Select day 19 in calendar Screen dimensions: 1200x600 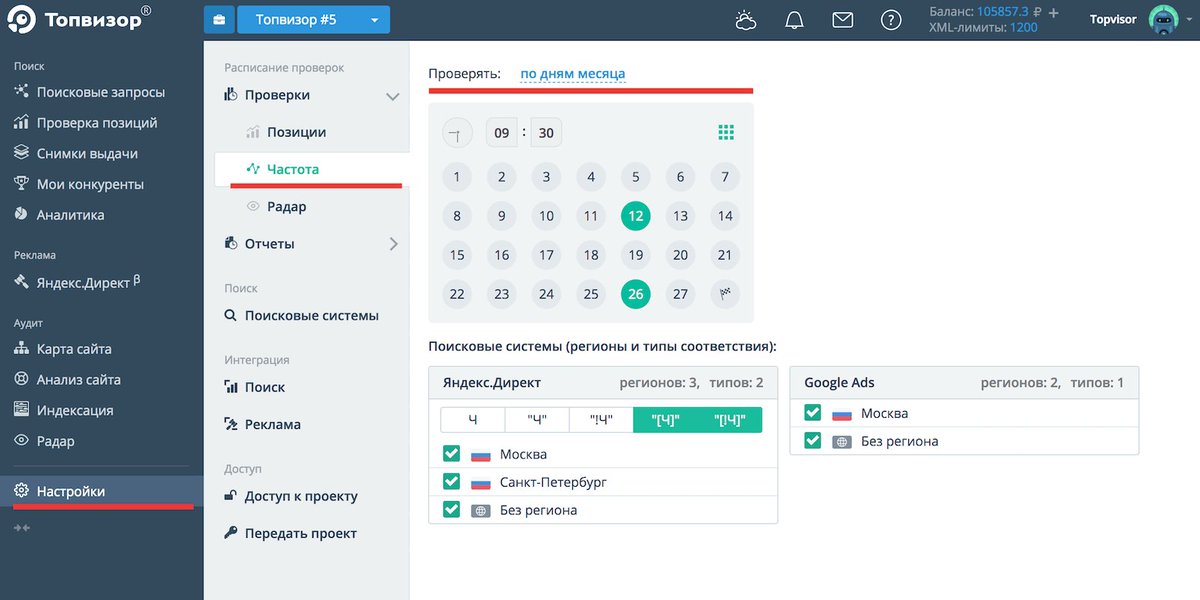coord(636,255)
